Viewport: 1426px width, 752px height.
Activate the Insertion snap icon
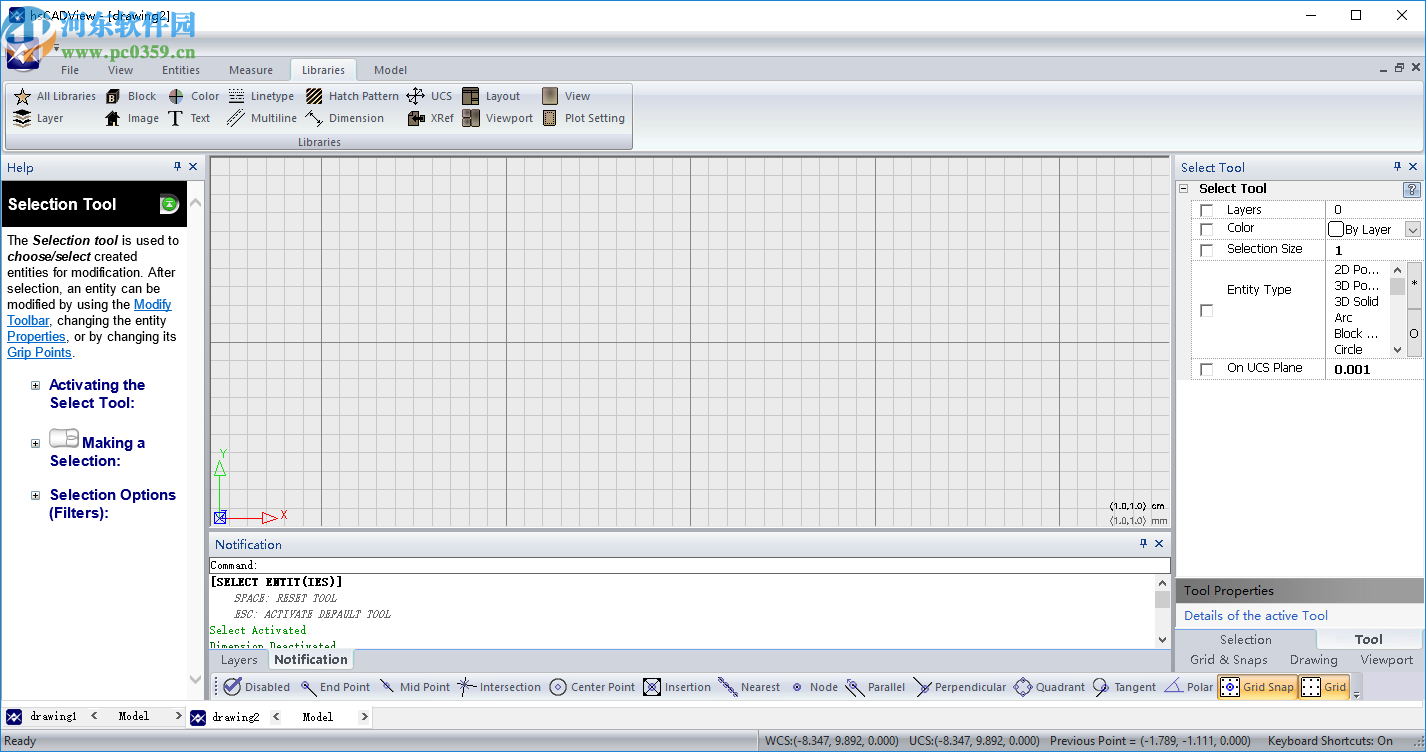click(652, 687)
